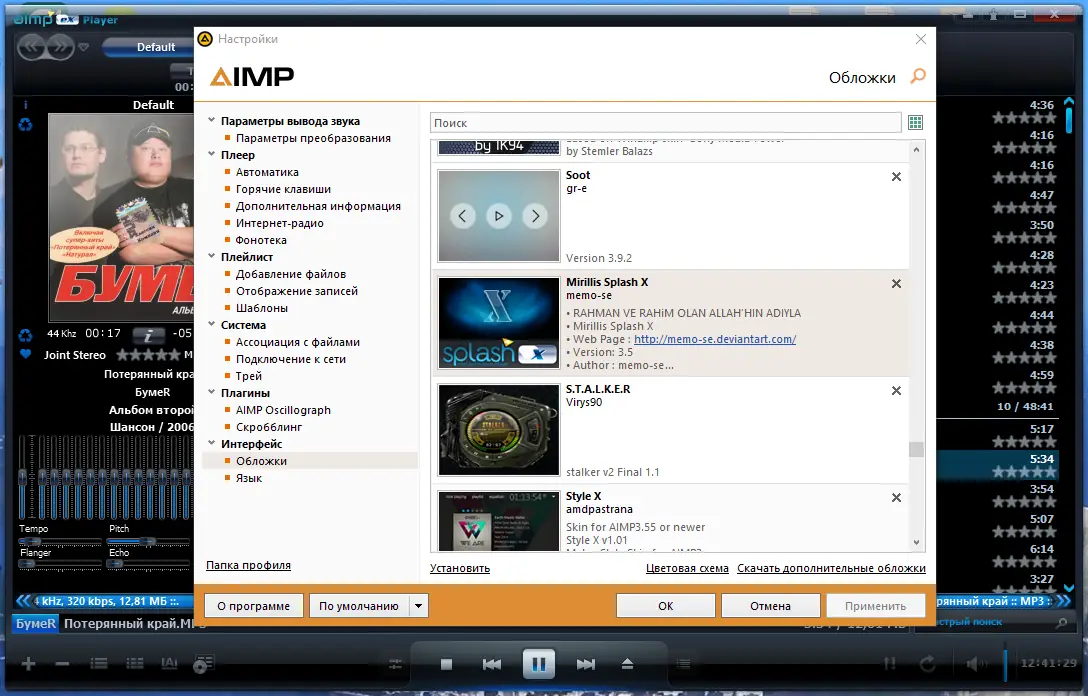Open the По умолчанию dropdown arrow
The height and width of the screenshot is (696, 1088).
[418, 606]
